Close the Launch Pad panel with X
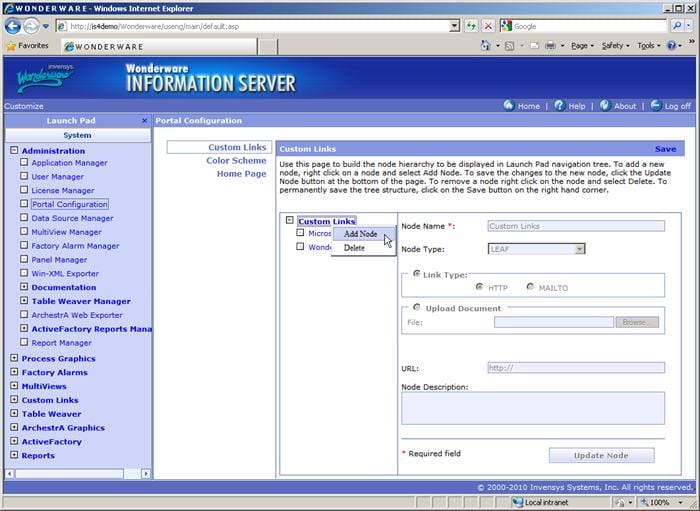Image resolution: width=700 pixels, height=511 pixels. 144,120
